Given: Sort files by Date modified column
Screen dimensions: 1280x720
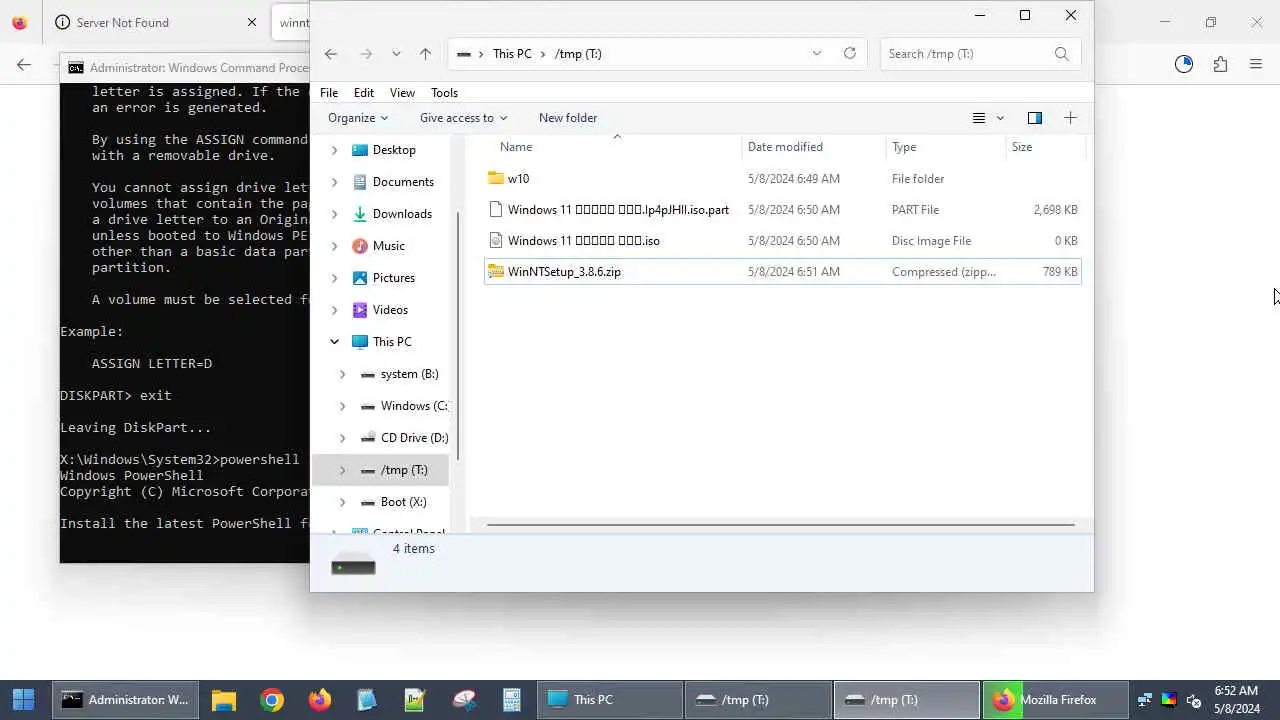Looking at the screenshot, I should click(x=785, y=147).
